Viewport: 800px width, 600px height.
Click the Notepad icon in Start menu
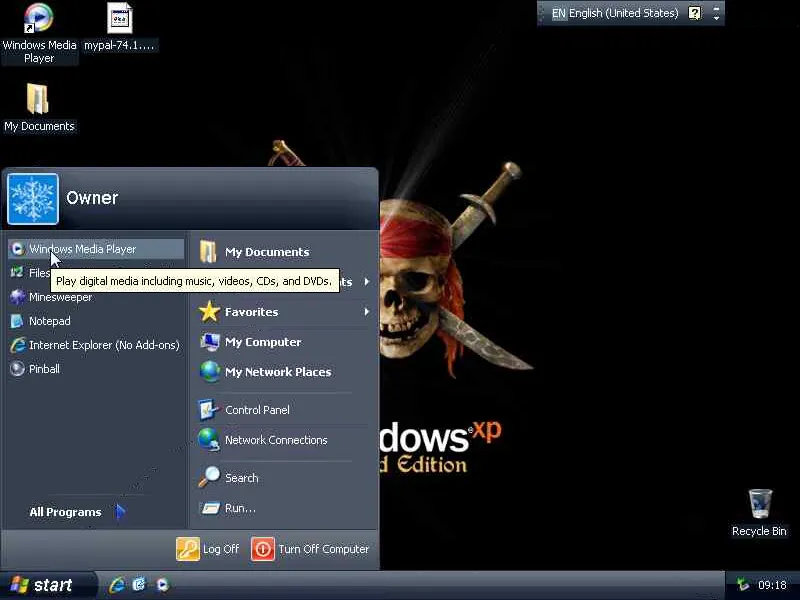[17, 321]
